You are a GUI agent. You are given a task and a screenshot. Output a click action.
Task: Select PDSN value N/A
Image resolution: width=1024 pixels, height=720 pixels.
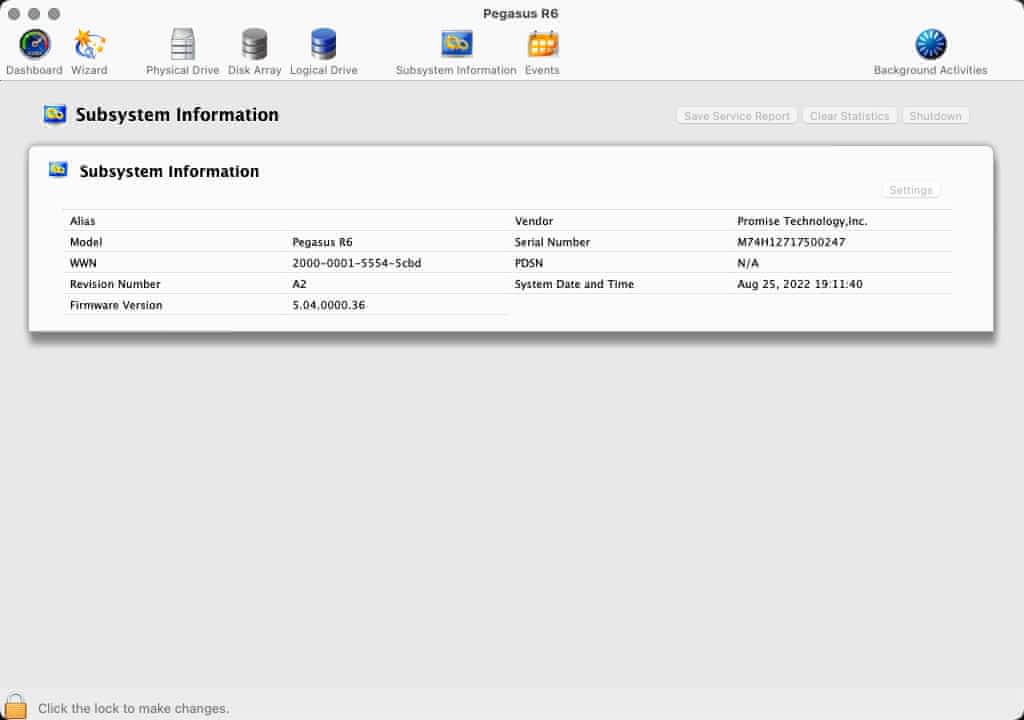(x=748, y=263)
